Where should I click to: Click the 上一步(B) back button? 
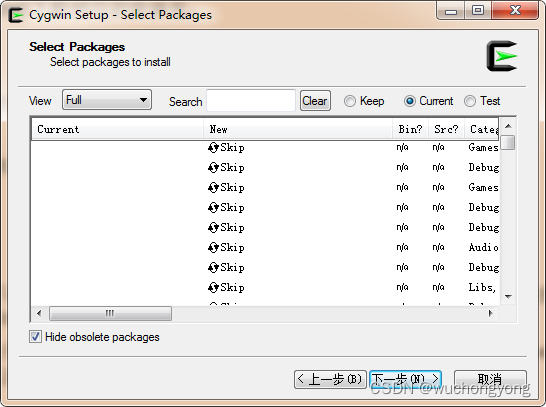point(330,379)
